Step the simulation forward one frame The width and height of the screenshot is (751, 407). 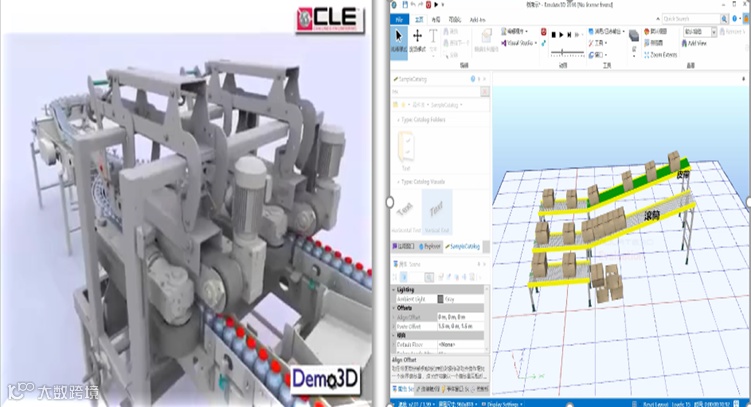569,35
